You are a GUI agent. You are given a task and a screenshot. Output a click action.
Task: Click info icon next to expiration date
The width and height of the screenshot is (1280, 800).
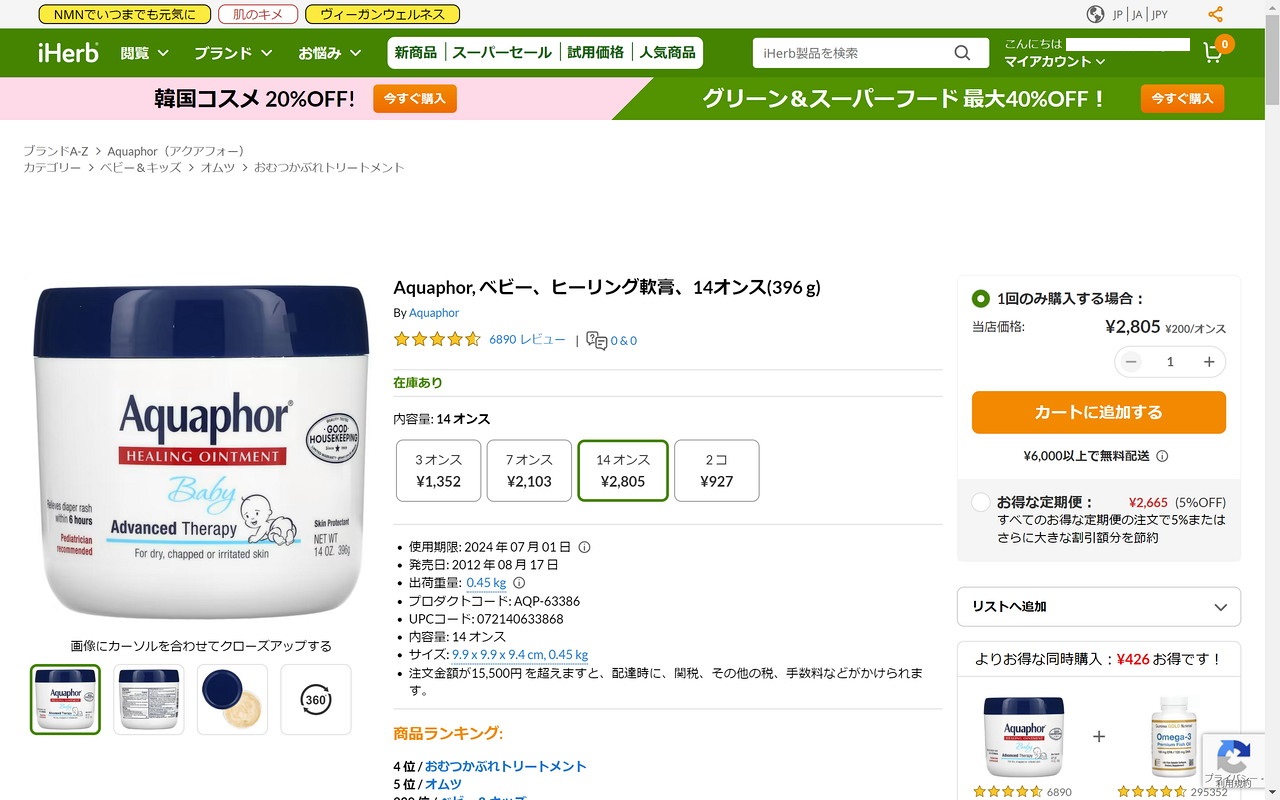(x=585, y=547)
